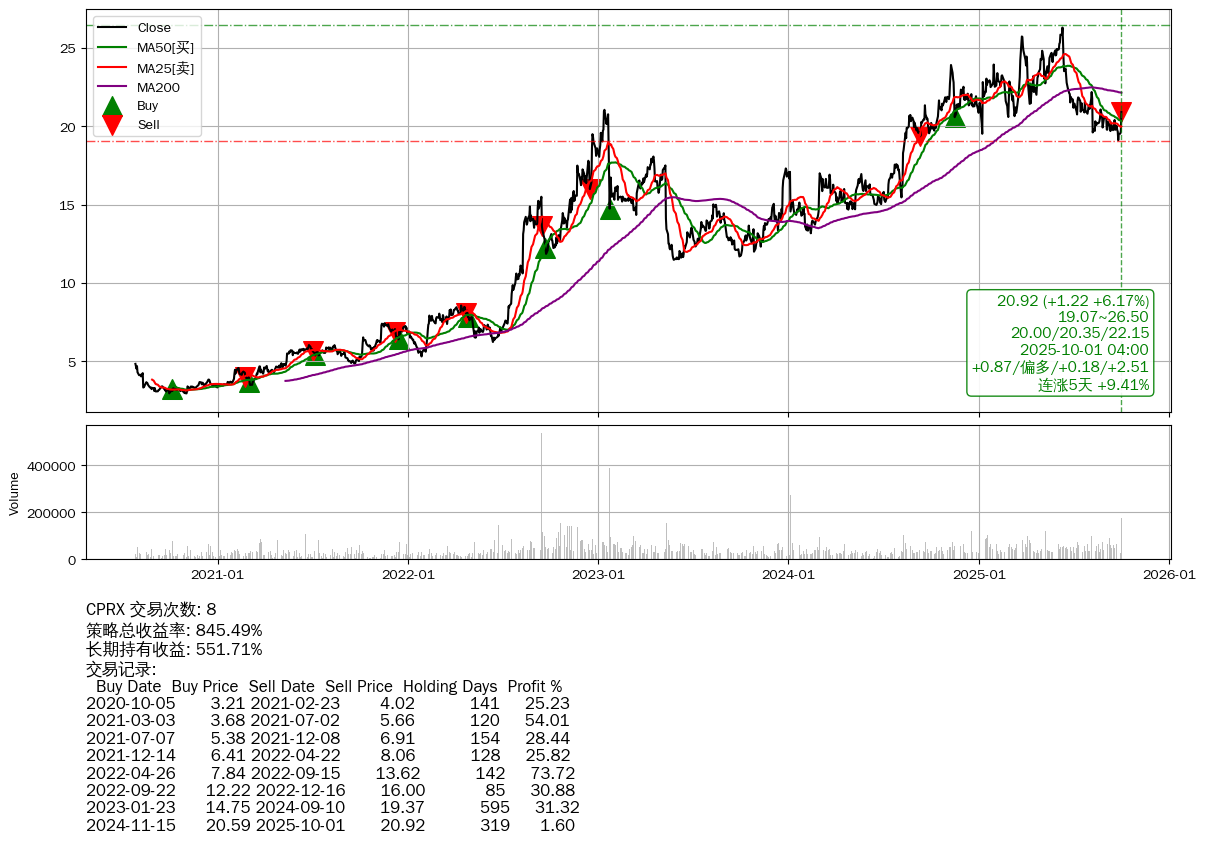Select the trade row bought on 2023-01-23
The image size is (1206, 843).
tap(332, 807)
